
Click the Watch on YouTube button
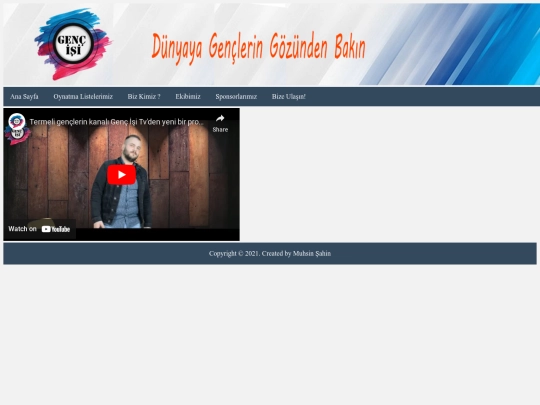[39, 229]
